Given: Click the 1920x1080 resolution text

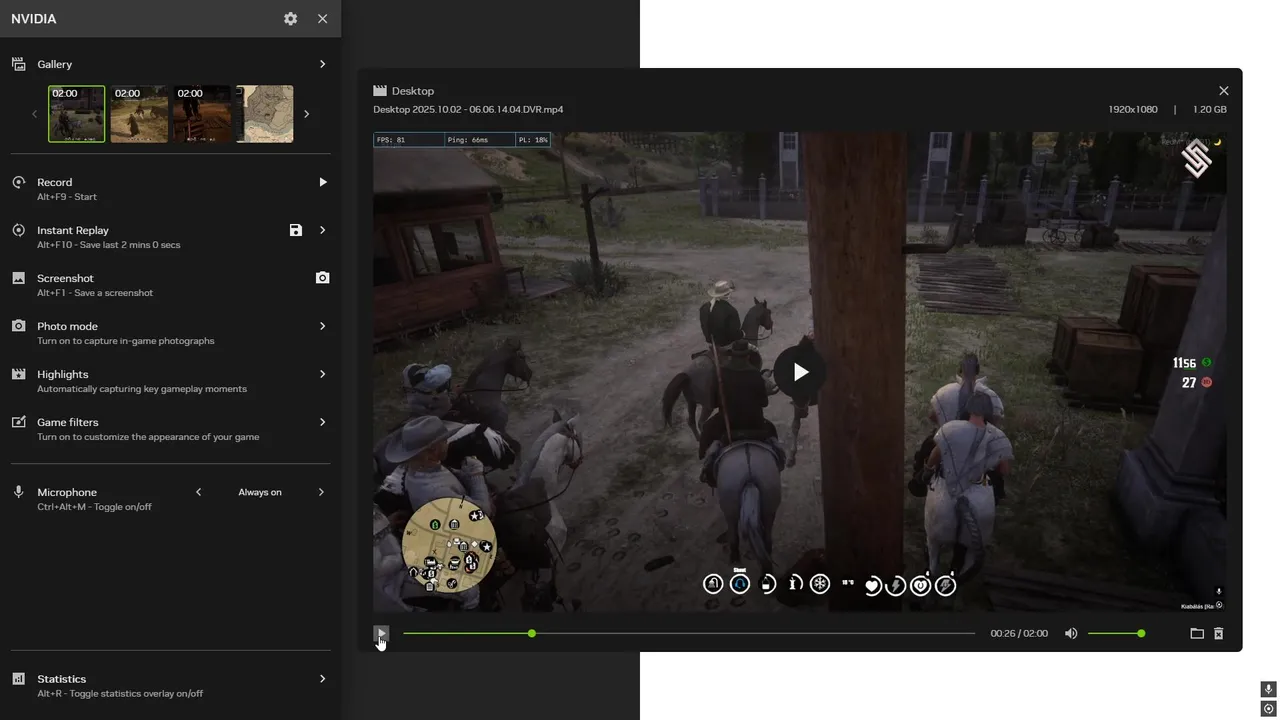Looking at the screenshot, I should (1133, 109).
